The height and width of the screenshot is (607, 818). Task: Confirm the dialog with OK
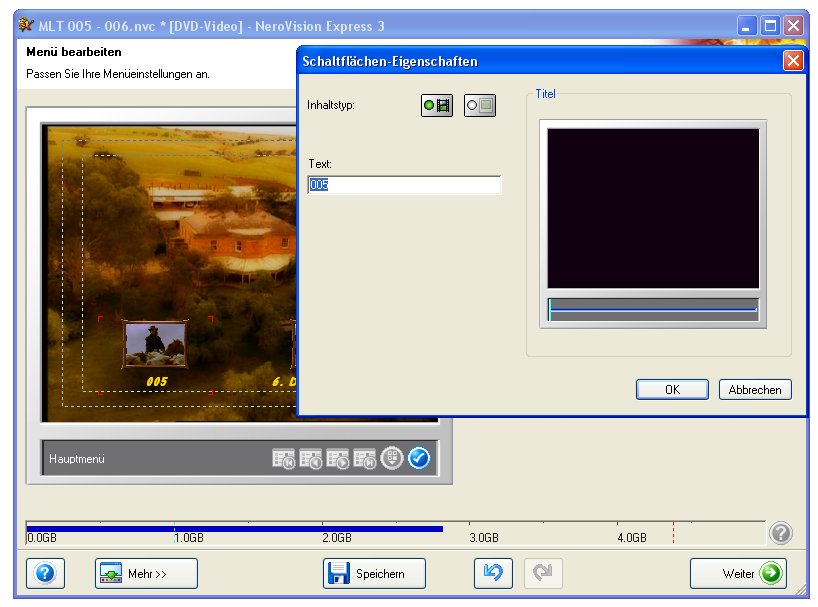click(672, 390)
